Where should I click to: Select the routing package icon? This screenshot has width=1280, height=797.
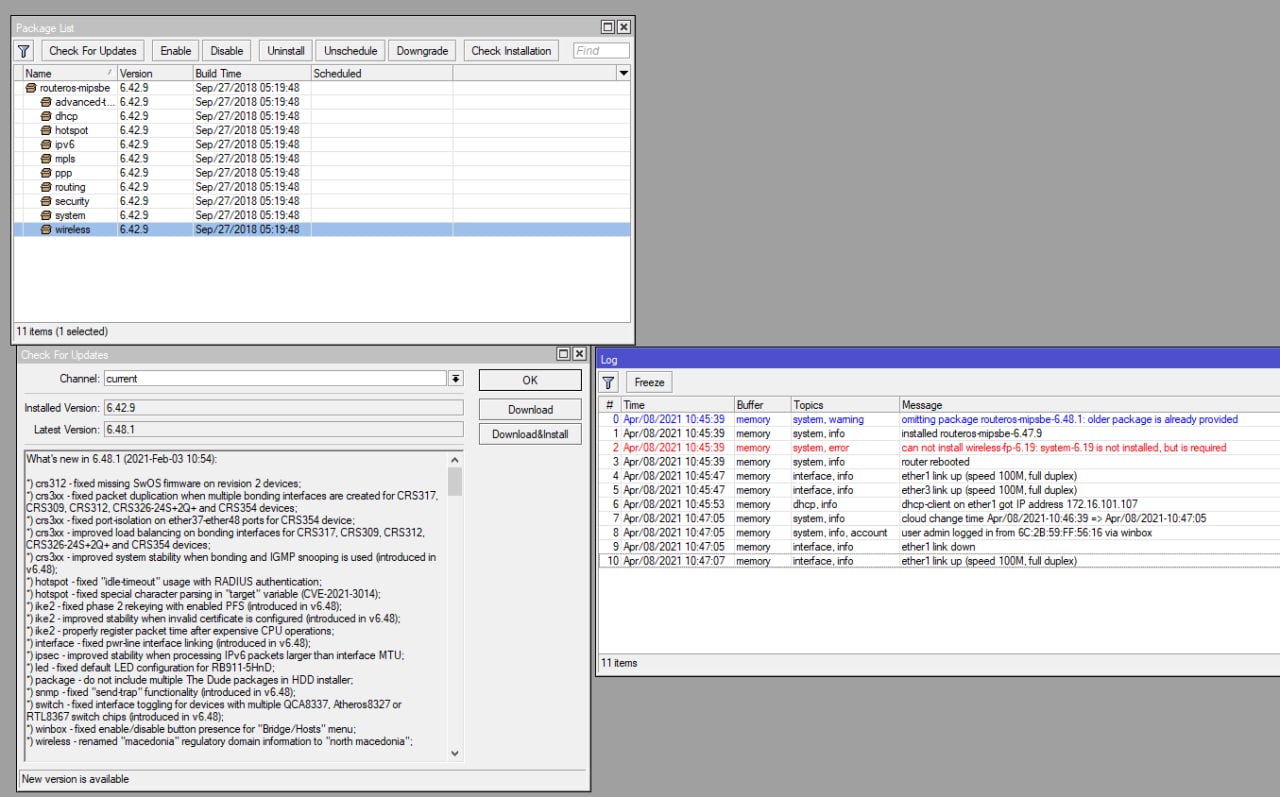pyautogui.click(x=46, y=187)
